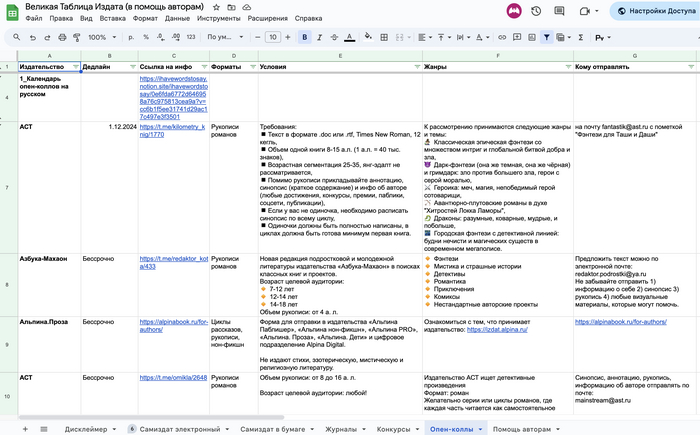Open vertical align dropdown
The image size is (700, 435).
pyautogui.click(x=444, y=38)
